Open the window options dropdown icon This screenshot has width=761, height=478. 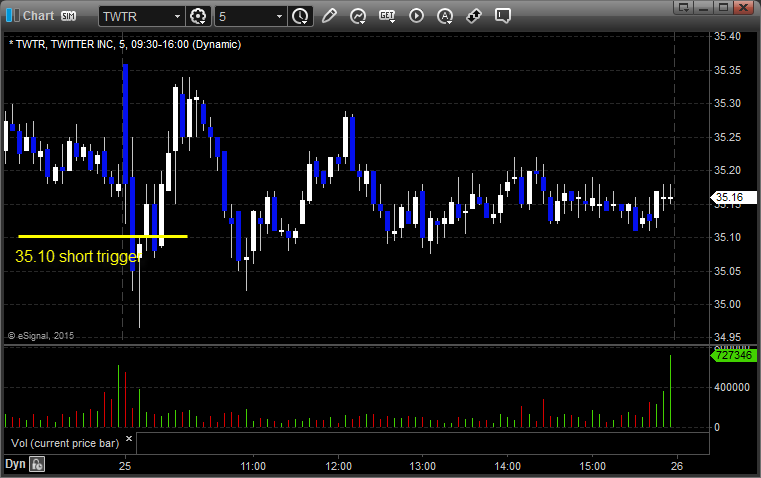684,7
